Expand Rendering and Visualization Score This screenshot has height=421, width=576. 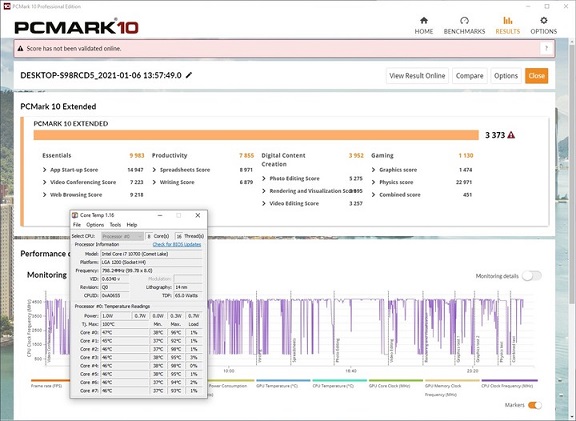(264, 191)
